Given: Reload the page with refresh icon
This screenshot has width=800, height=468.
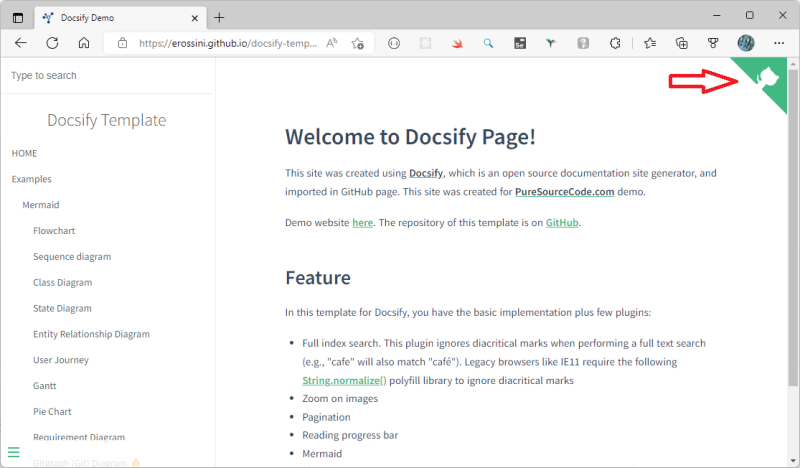Looking at the screenshot, I should pos(52,43).
